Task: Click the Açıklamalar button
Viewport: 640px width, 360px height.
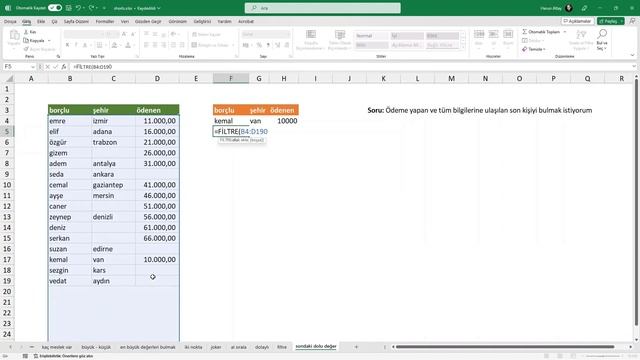Action: click(577, 21)
